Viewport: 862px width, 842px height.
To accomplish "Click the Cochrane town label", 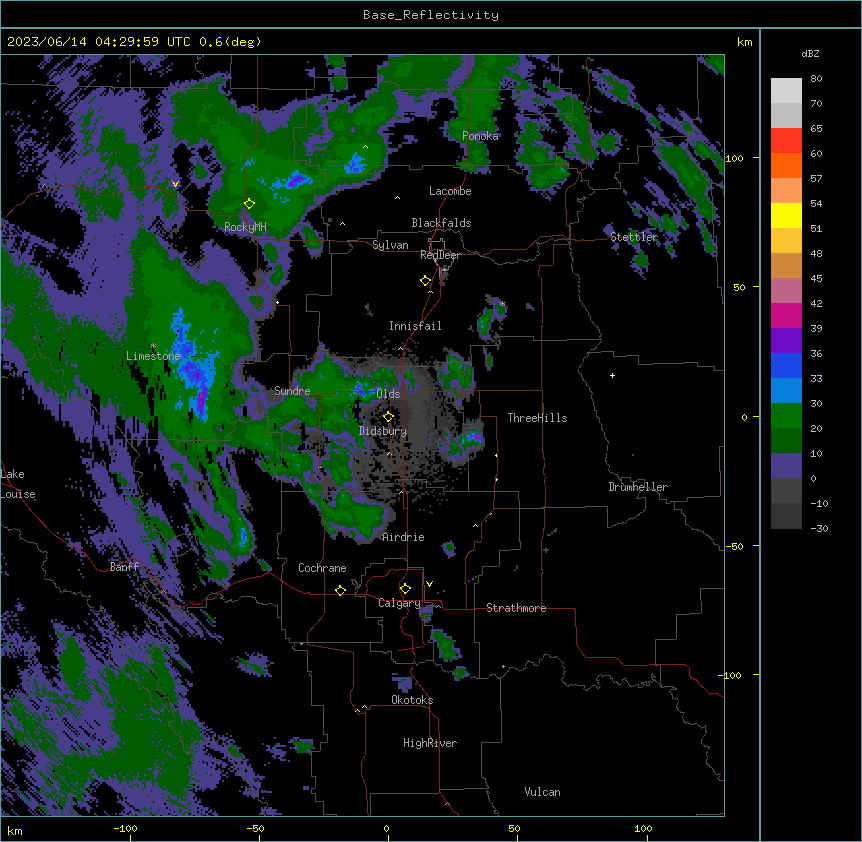I will [x=322, y=568].
